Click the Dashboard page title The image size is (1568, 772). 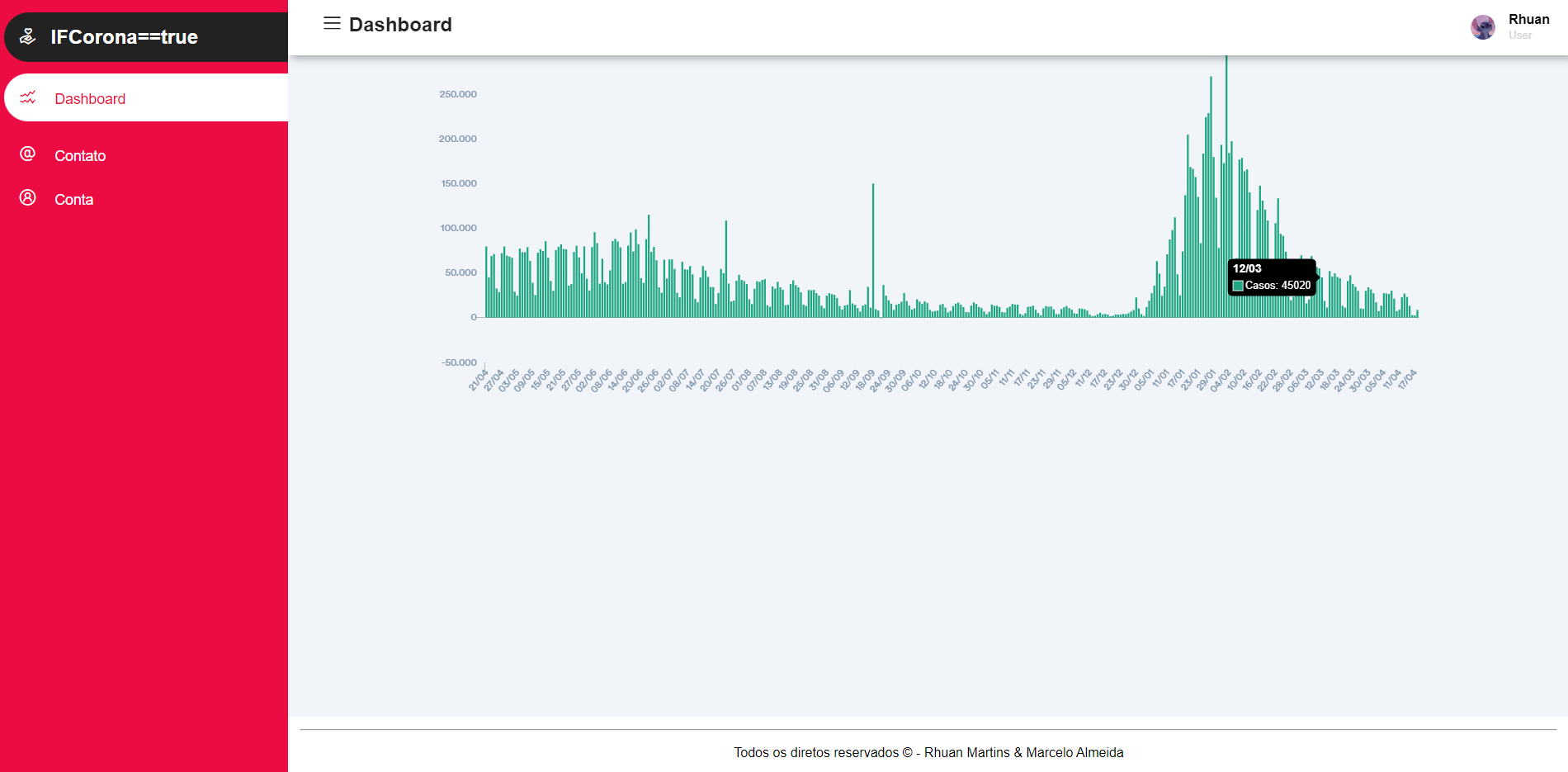click(x=400, y=25)
